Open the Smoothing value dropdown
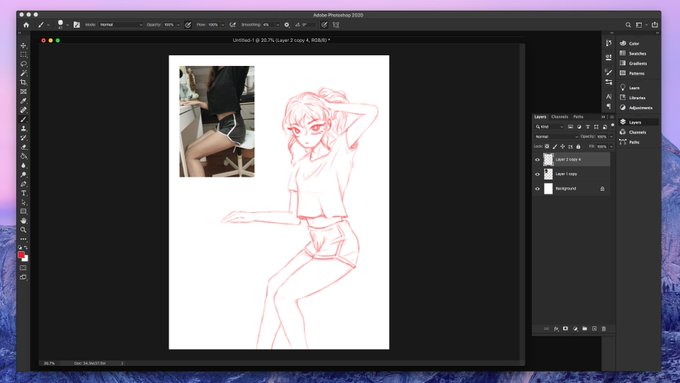This screenshot has width=680, height=383. pos(278,25)
